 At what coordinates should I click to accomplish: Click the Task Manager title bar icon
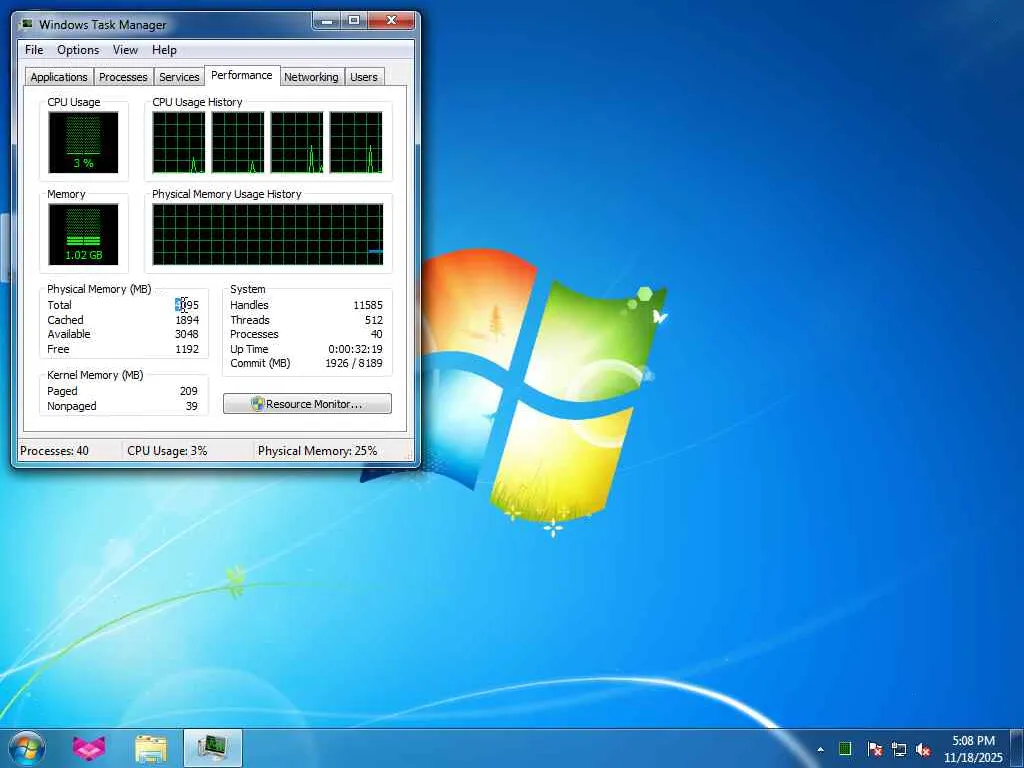click(x=26, y=24)
